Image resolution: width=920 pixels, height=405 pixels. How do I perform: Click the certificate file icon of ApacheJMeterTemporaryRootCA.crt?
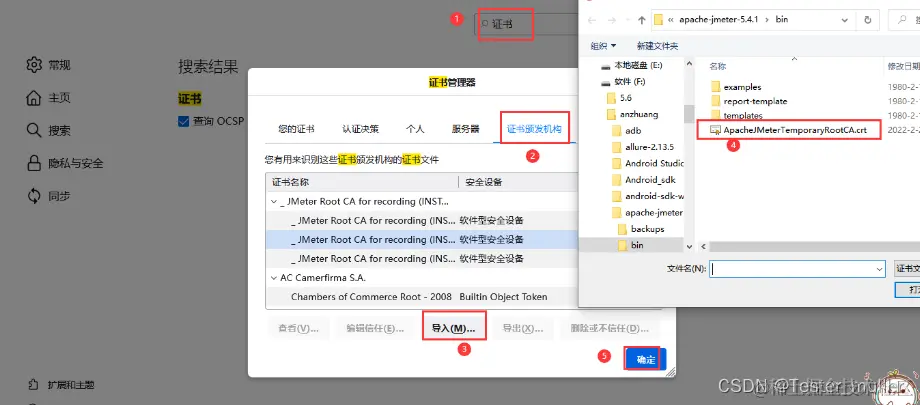(x=715, y=130)
